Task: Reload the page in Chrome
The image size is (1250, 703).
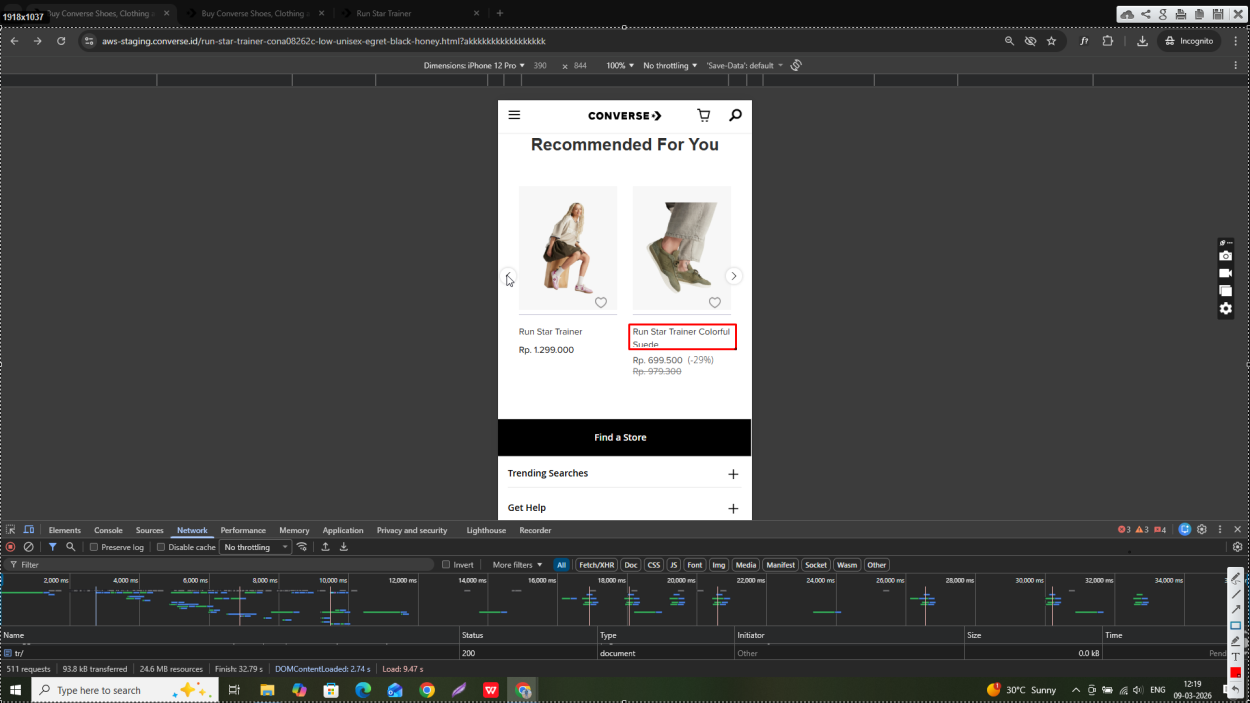Action: coord(61,41)
